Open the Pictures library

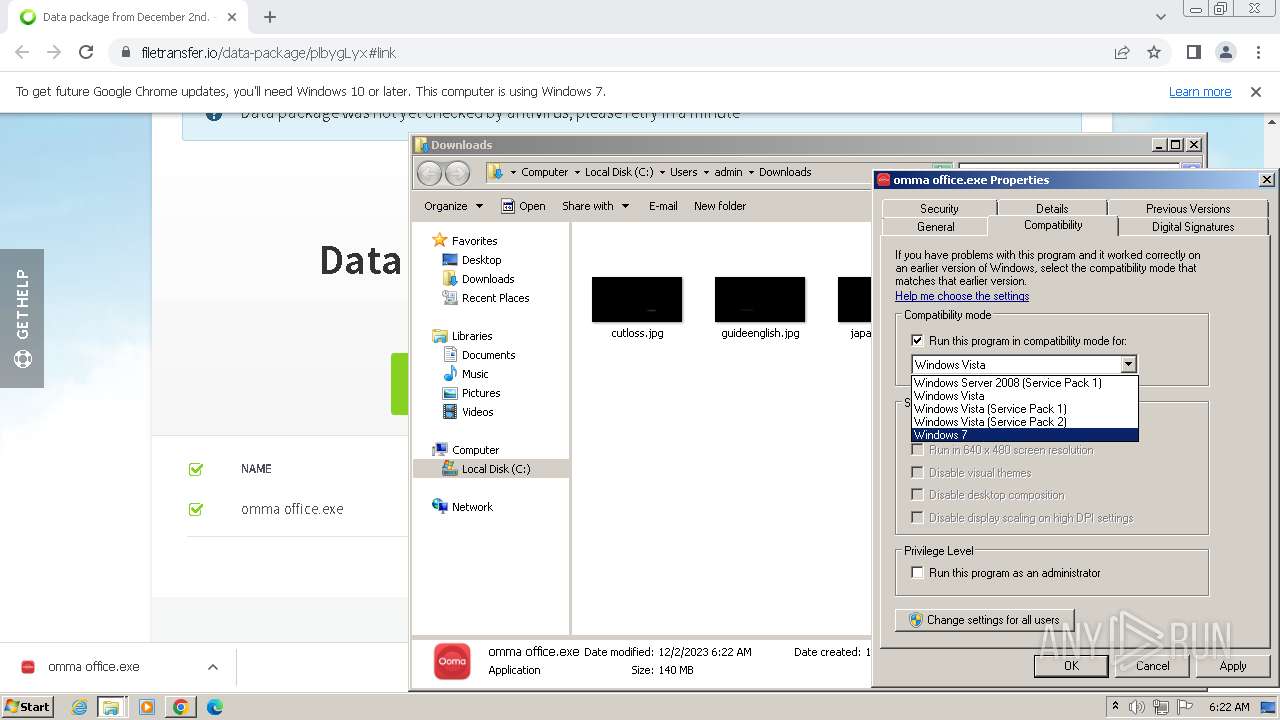coord(481,393)
